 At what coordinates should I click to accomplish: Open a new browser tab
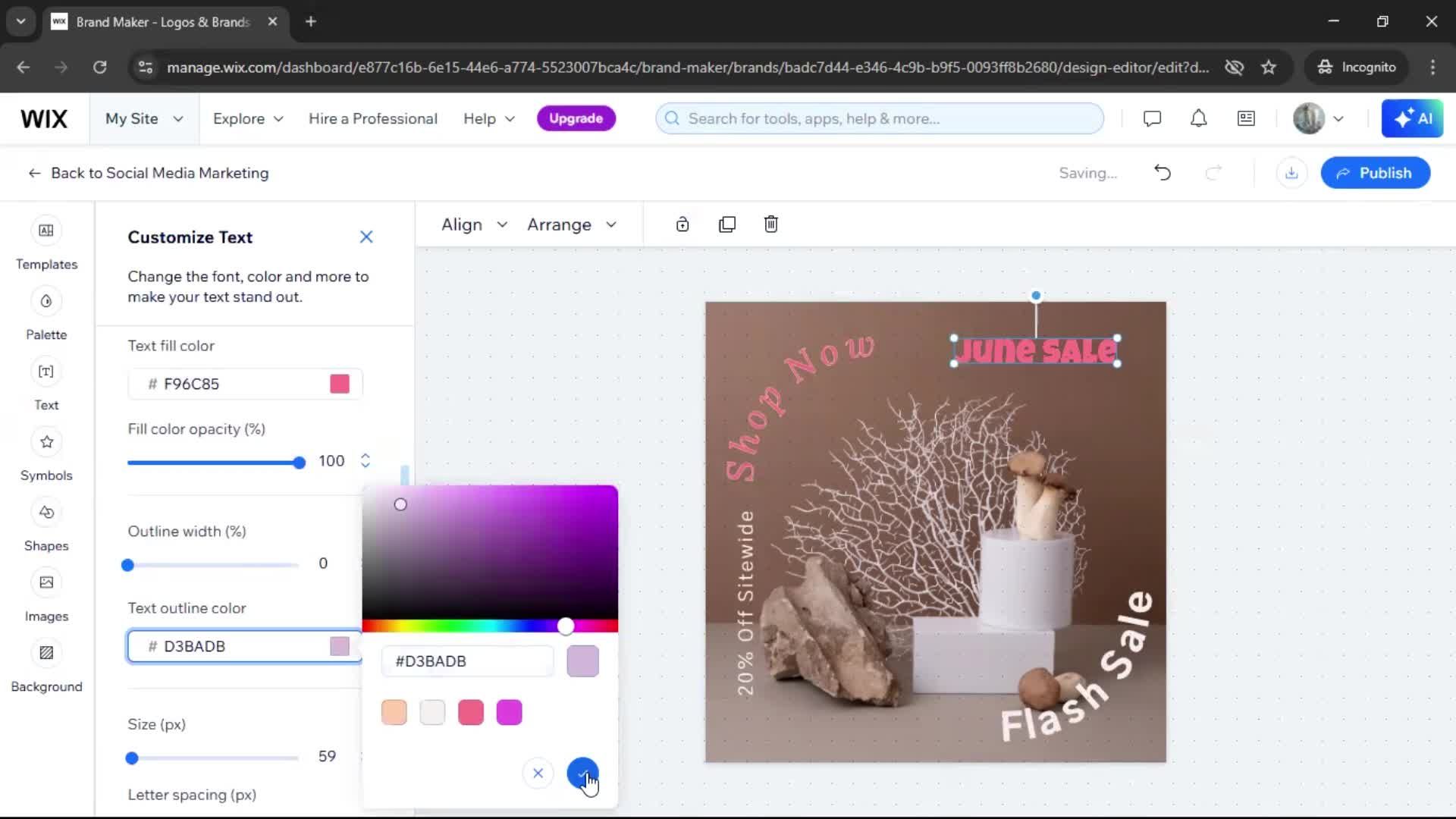[x=310, y=21]
